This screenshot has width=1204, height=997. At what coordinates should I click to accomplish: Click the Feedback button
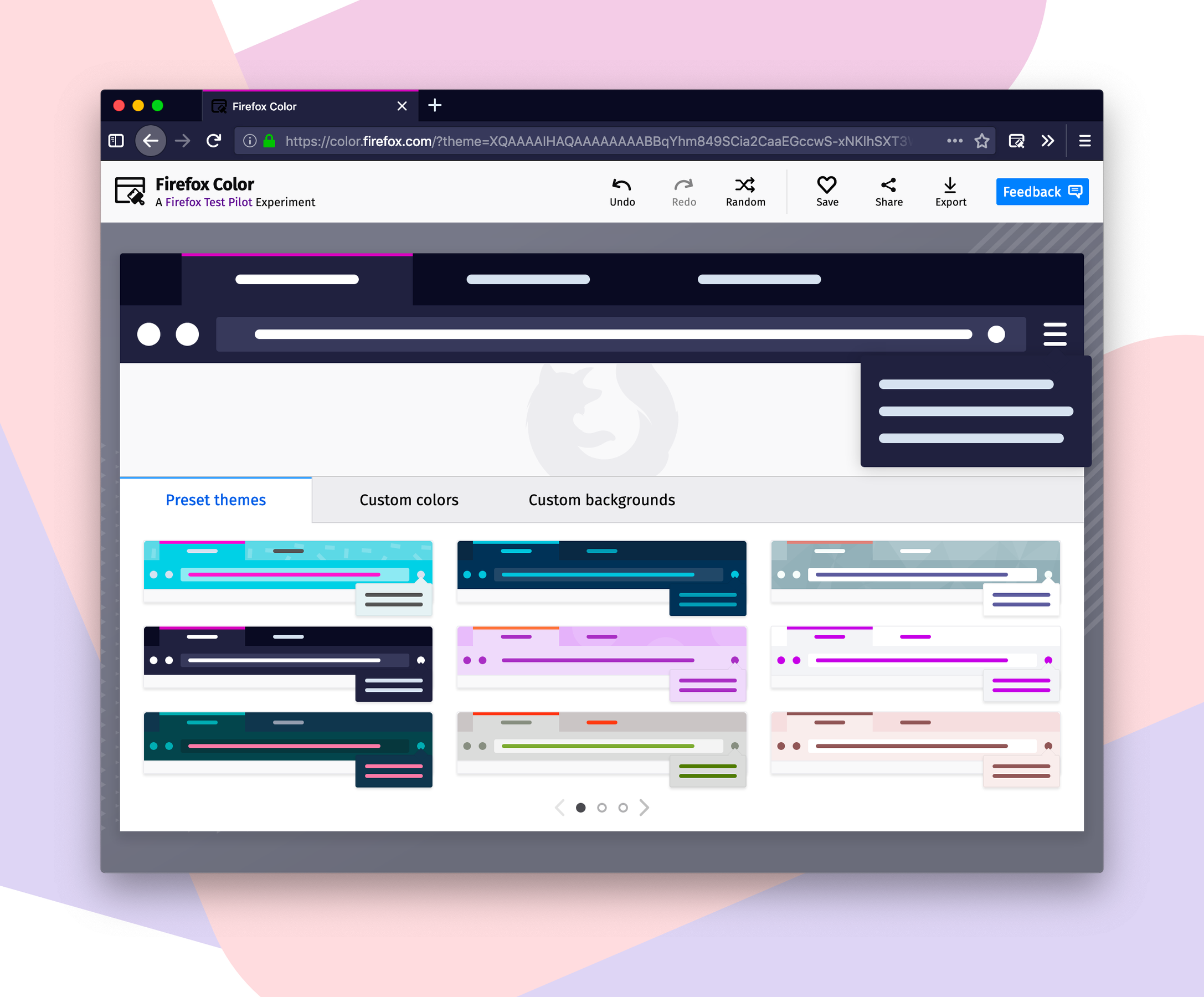(x=1041, y=192)
